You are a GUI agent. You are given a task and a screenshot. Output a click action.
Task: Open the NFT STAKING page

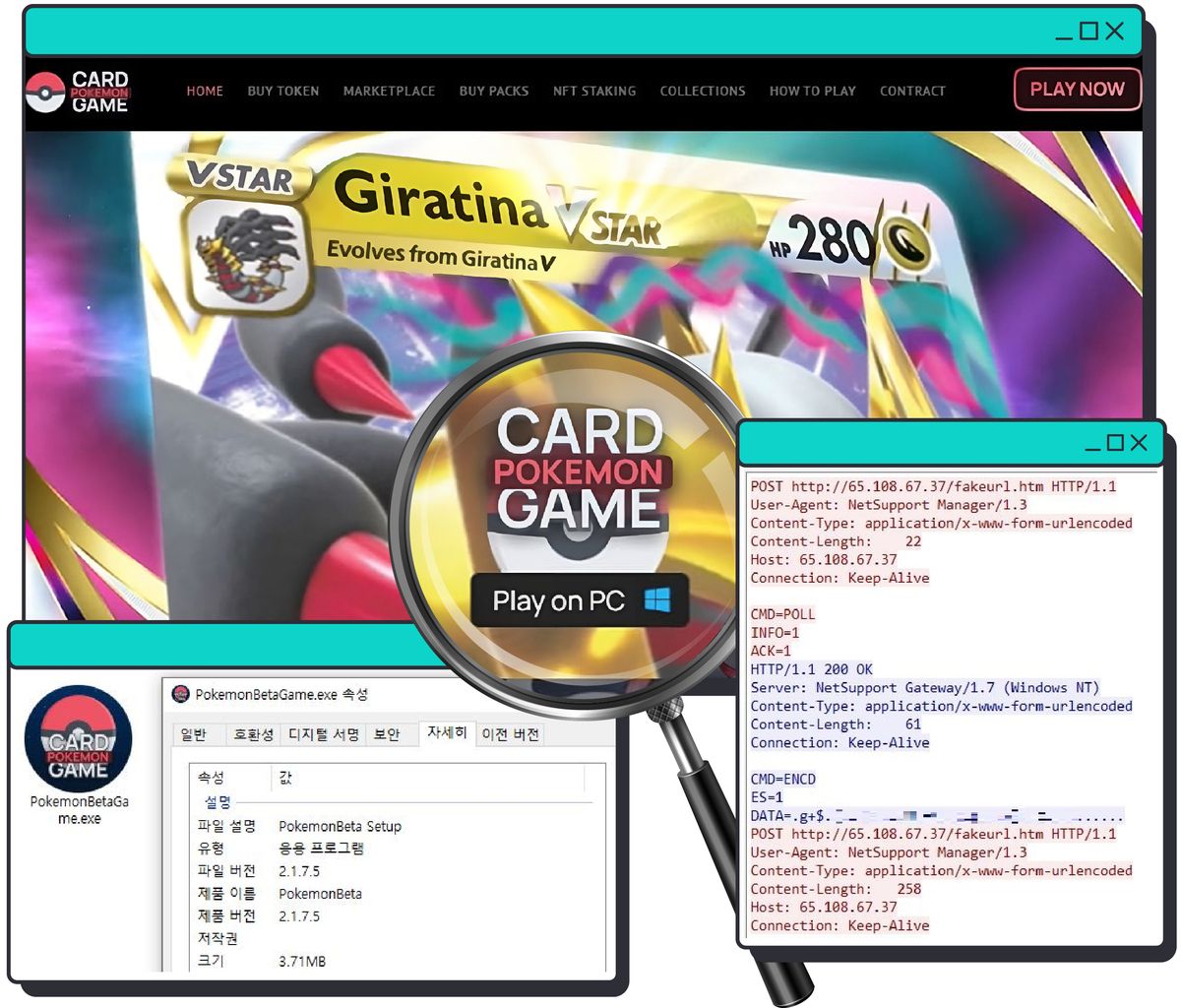coord(594,91)
